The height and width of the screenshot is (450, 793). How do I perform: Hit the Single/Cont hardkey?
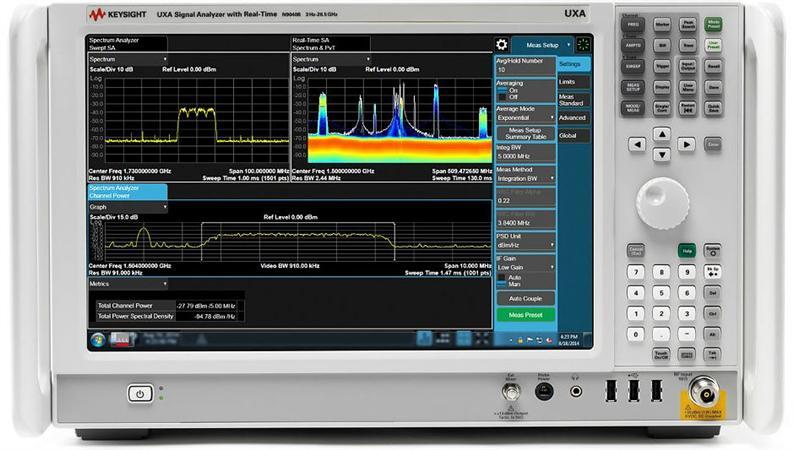(x=662, y=108)
